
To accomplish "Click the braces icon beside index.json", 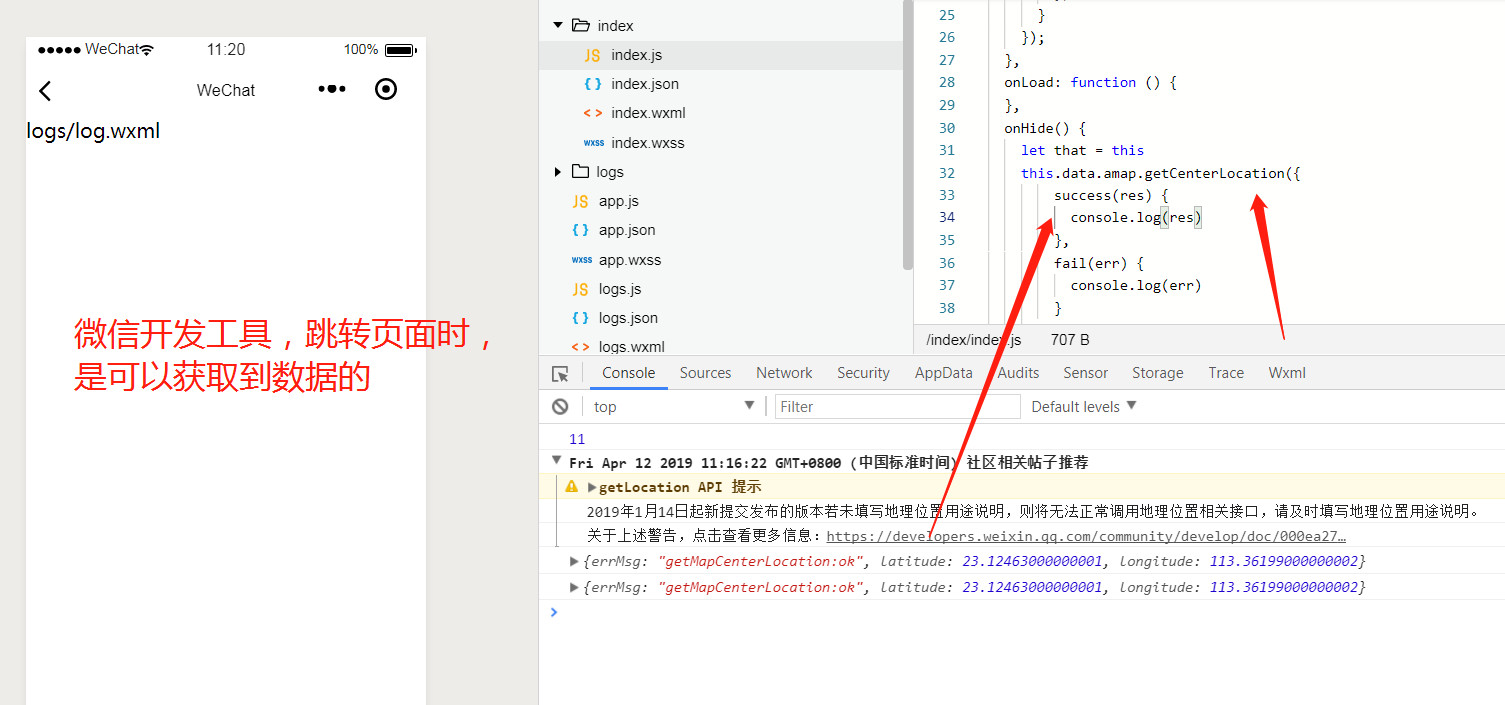I will click(x=592, y=84).
